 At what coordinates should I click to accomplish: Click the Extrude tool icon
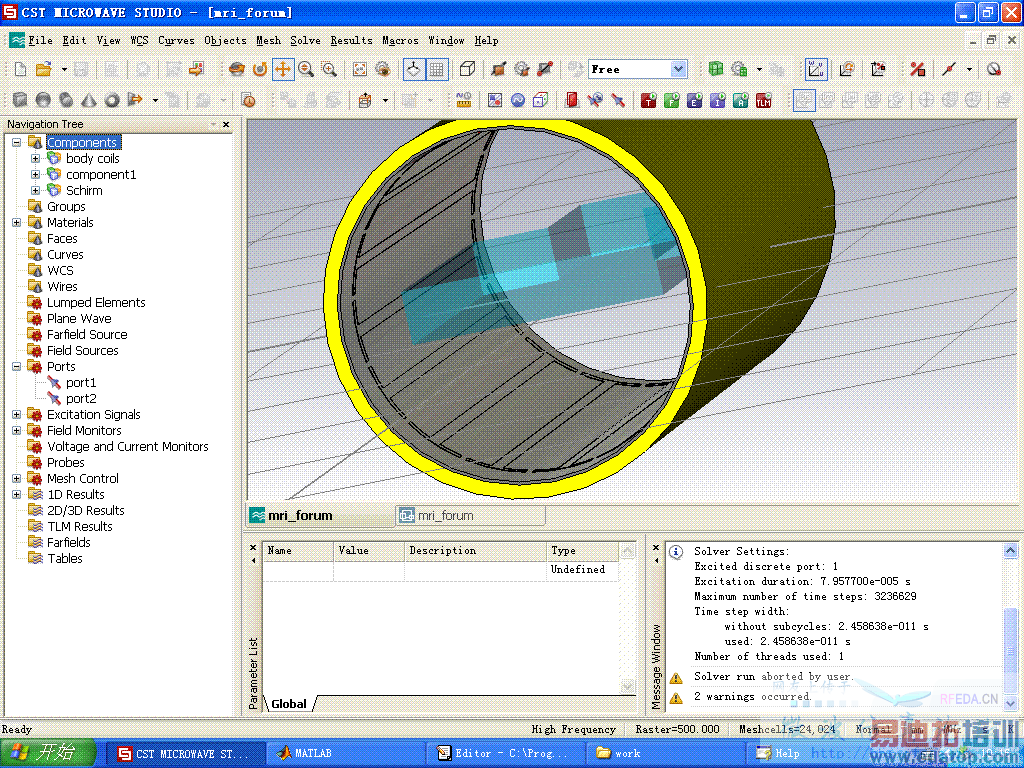click(135, 100)
